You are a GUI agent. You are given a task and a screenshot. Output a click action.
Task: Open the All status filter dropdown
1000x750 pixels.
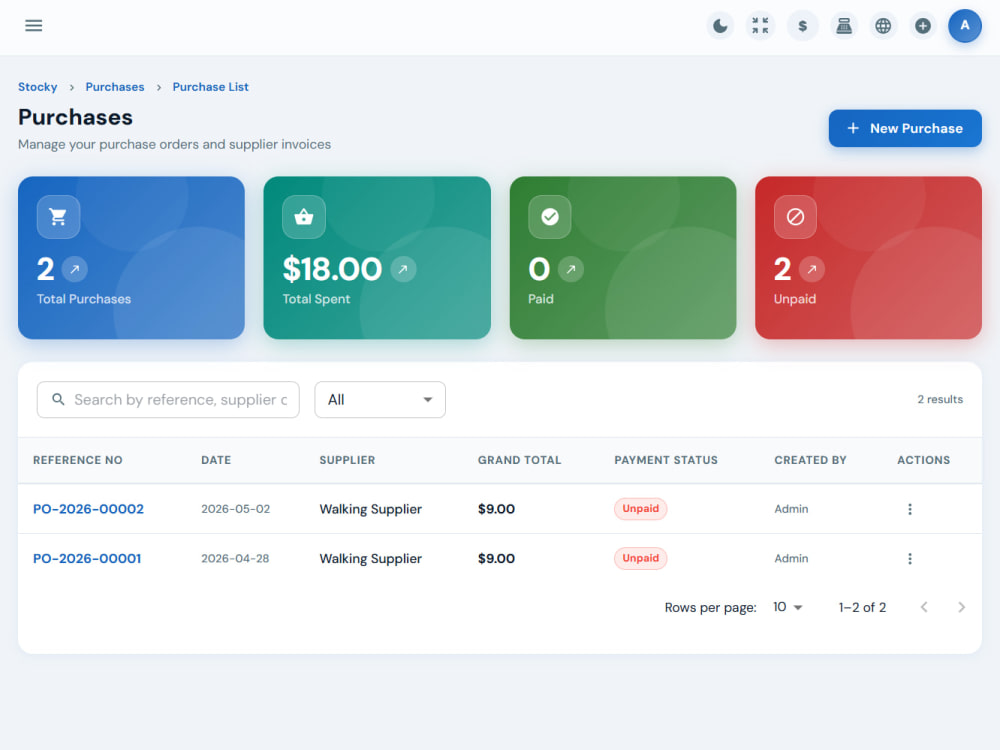click(x=380, y=400)
